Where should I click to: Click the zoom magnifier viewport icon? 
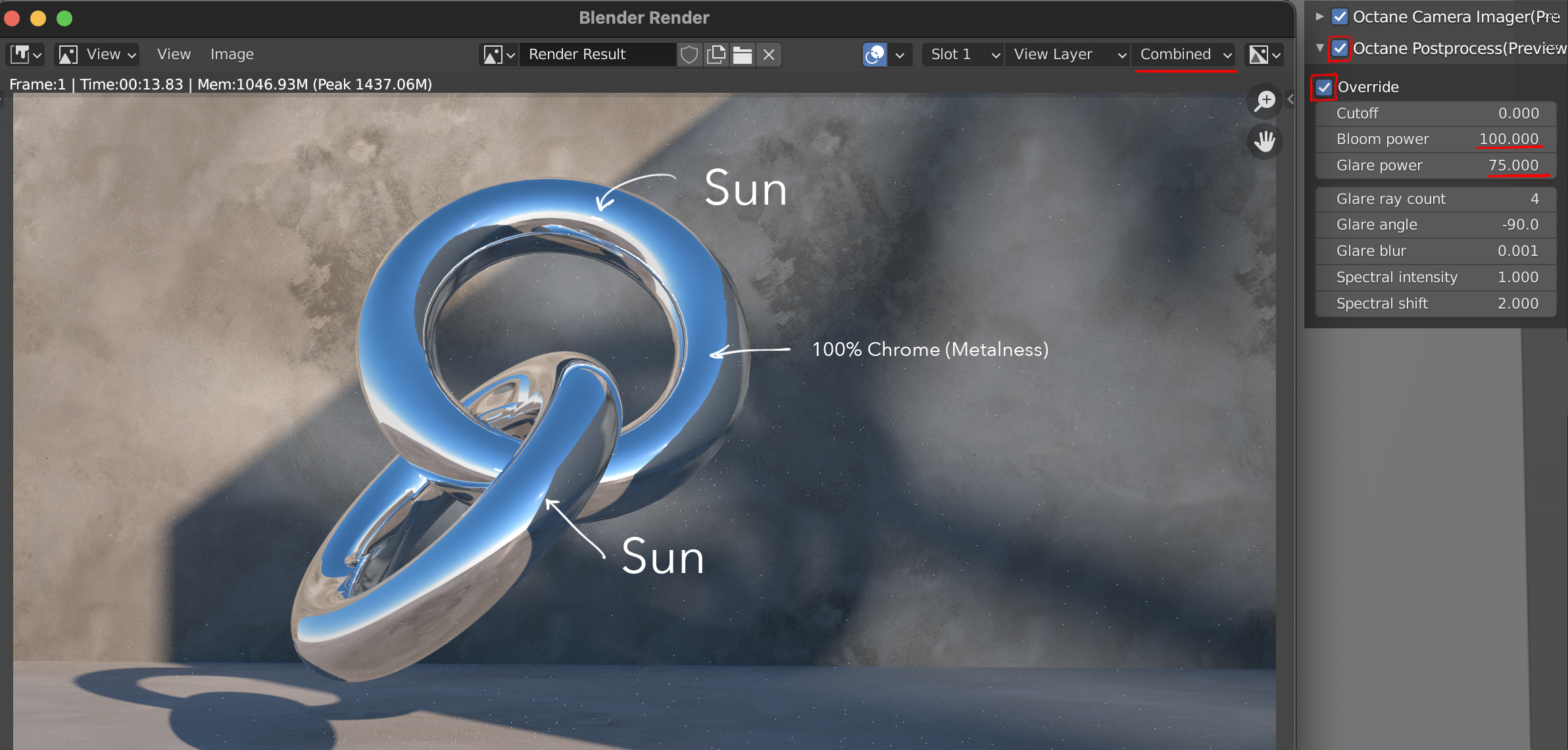1264,101
